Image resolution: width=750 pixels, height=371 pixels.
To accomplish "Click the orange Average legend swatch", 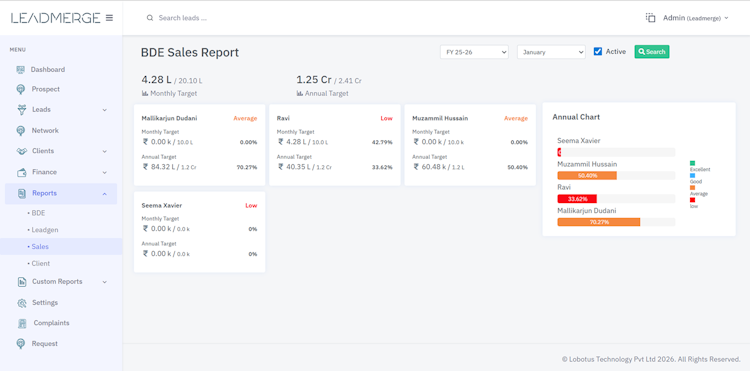I will (x=693, y=188).
